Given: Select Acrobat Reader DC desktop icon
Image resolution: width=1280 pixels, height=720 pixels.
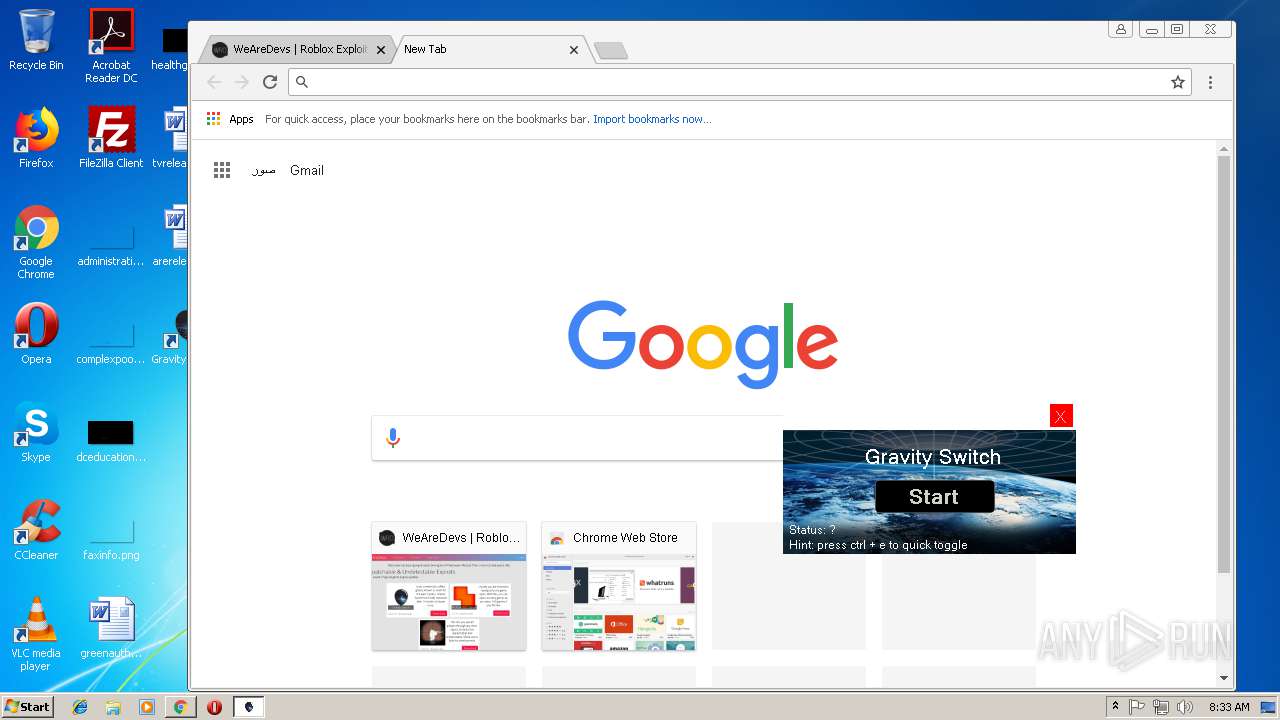Looking at the screenshot, I should coord(111,45).
